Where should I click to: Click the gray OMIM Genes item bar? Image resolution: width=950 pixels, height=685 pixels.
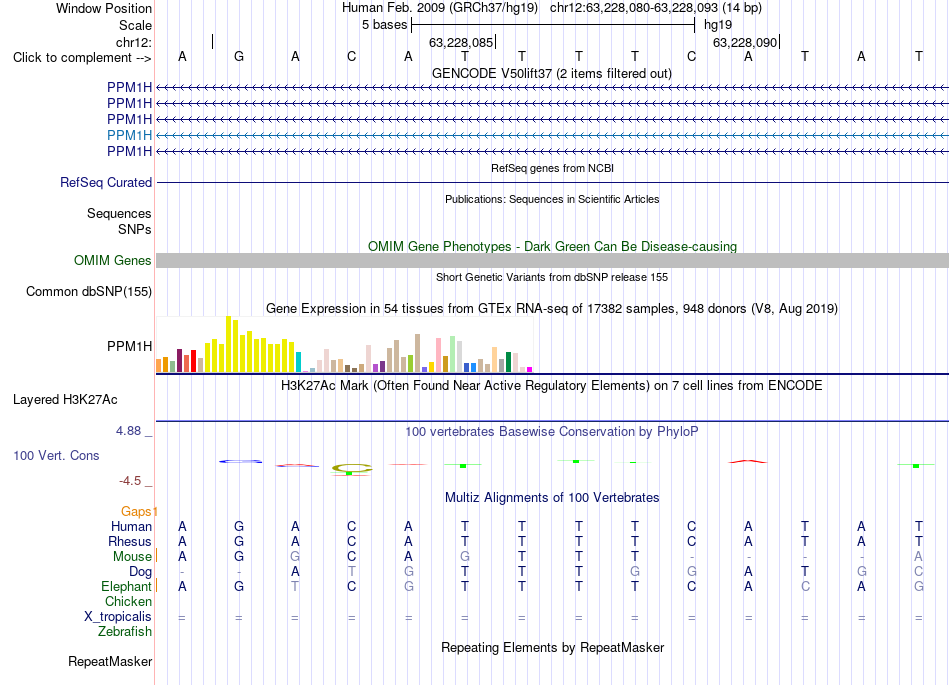click(552, 260)
